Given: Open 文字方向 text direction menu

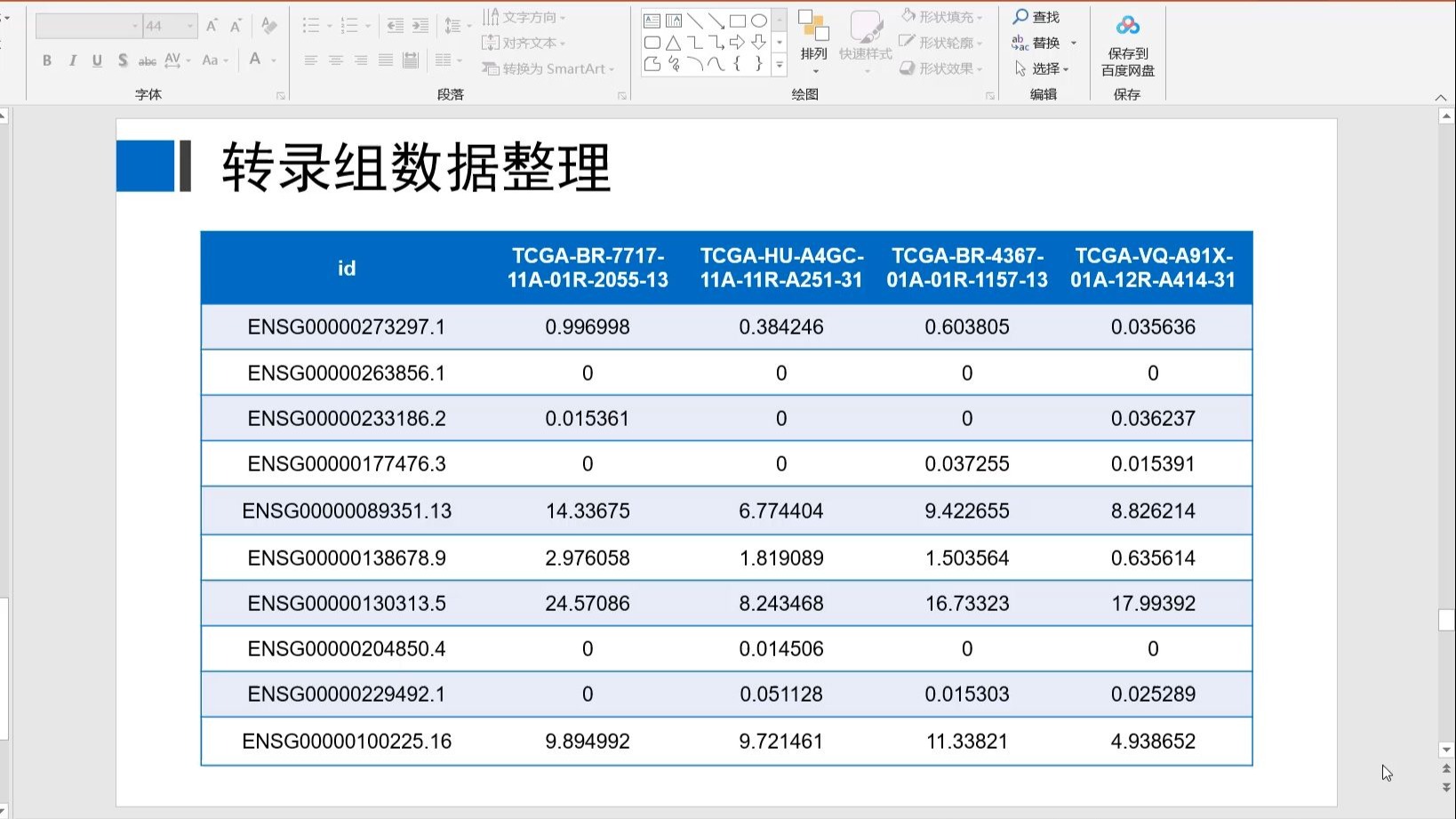Looking at the screenshot, I should pos(524,17).
